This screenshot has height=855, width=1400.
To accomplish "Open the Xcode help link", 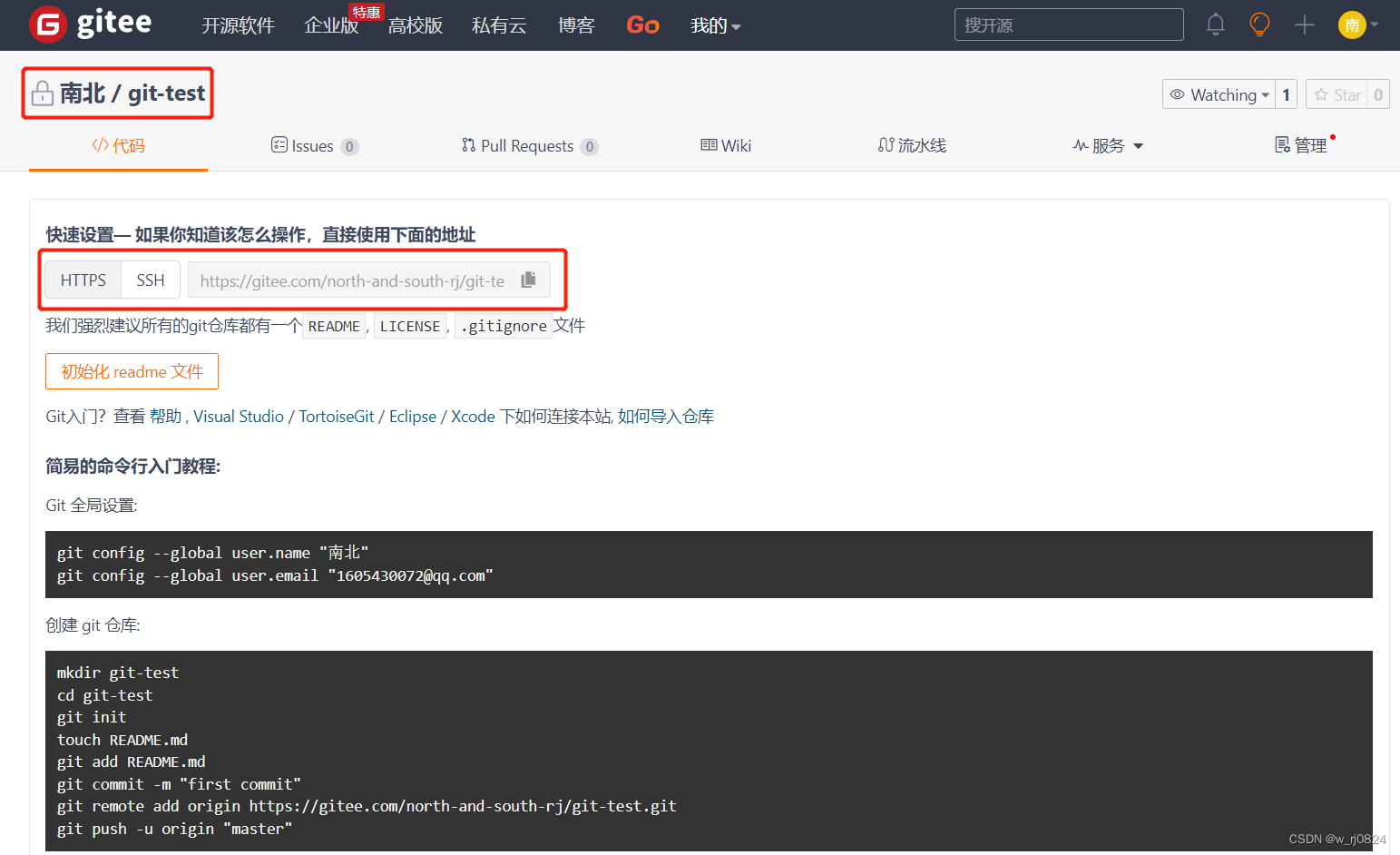I will click(473, 417).
